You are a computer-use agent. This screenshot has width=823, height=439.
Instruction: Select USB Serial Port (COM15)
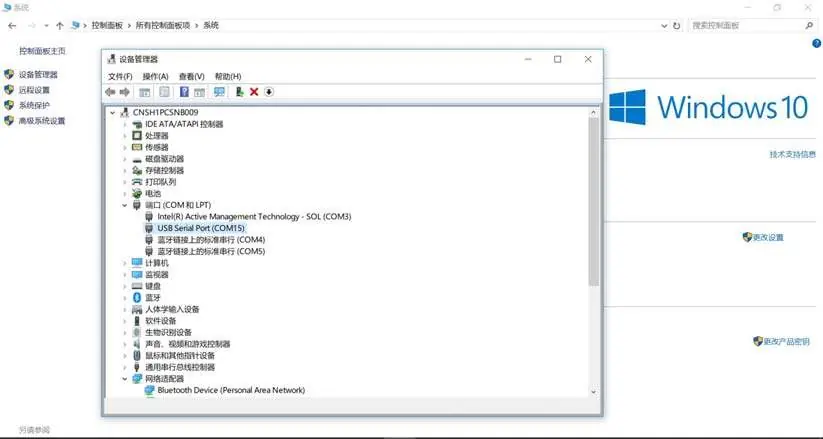click(x=201, y=228)
